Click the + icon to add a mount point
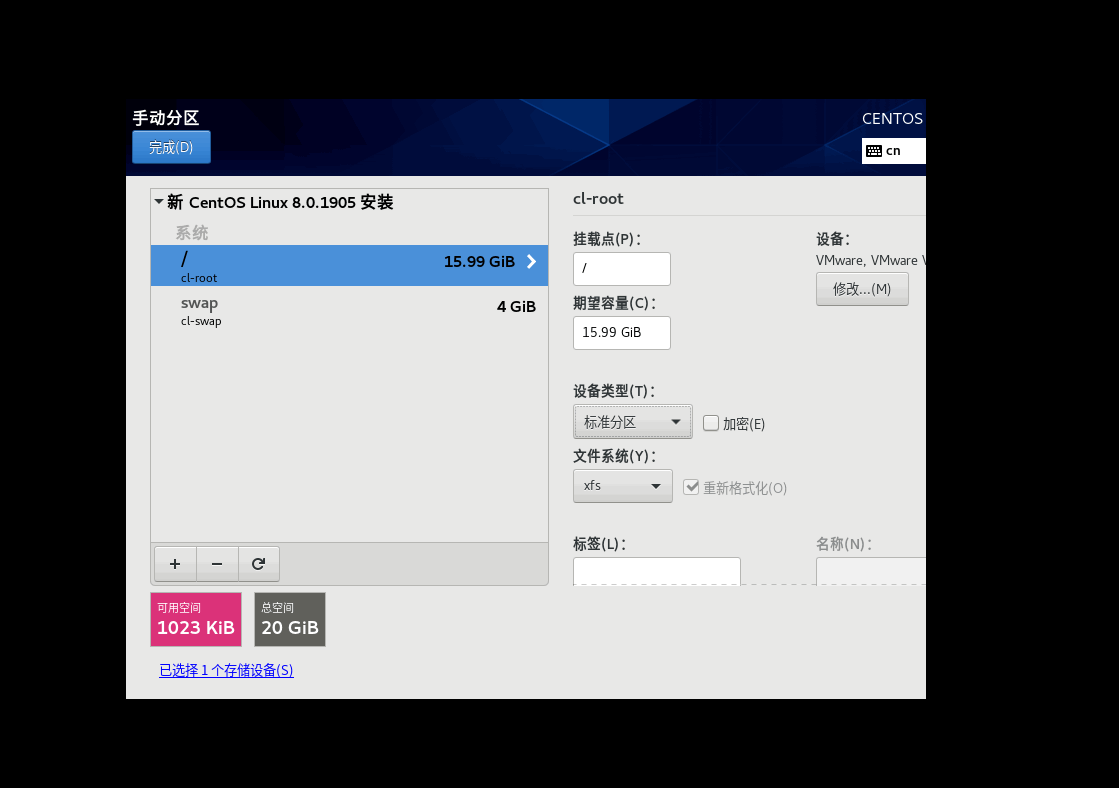This screenshot has height=788, width=1119. coord(175,563)
